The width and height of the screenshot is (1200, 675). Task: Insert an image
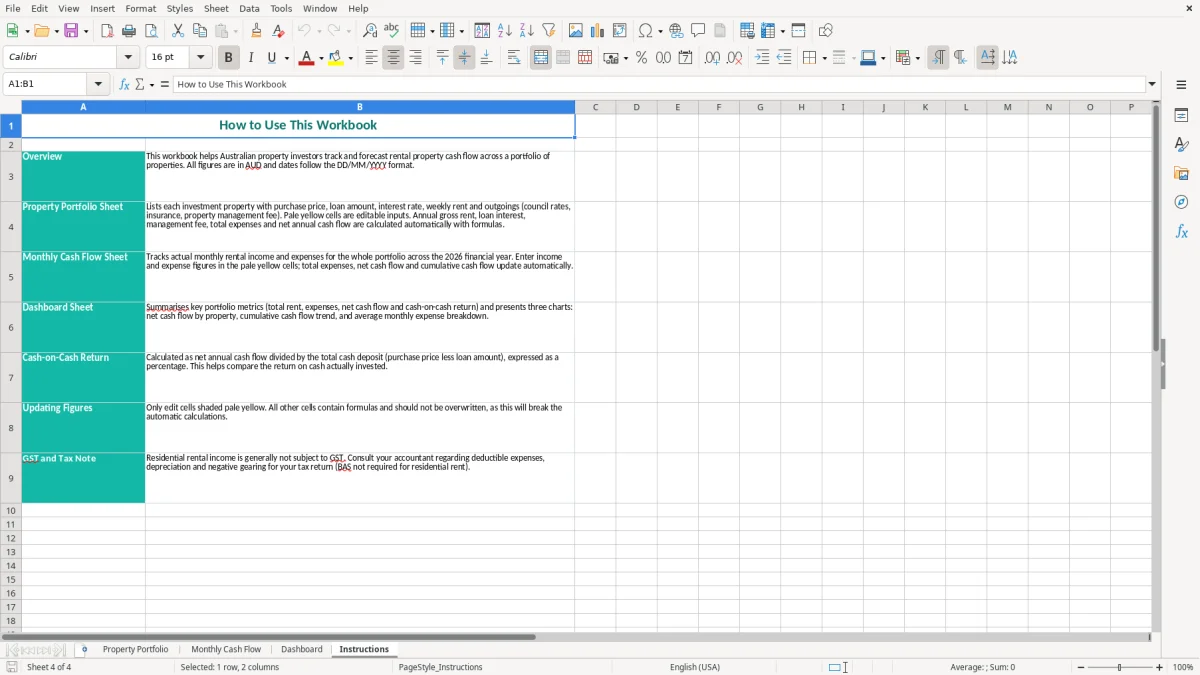pyautogui.click(x=576, y=31)
